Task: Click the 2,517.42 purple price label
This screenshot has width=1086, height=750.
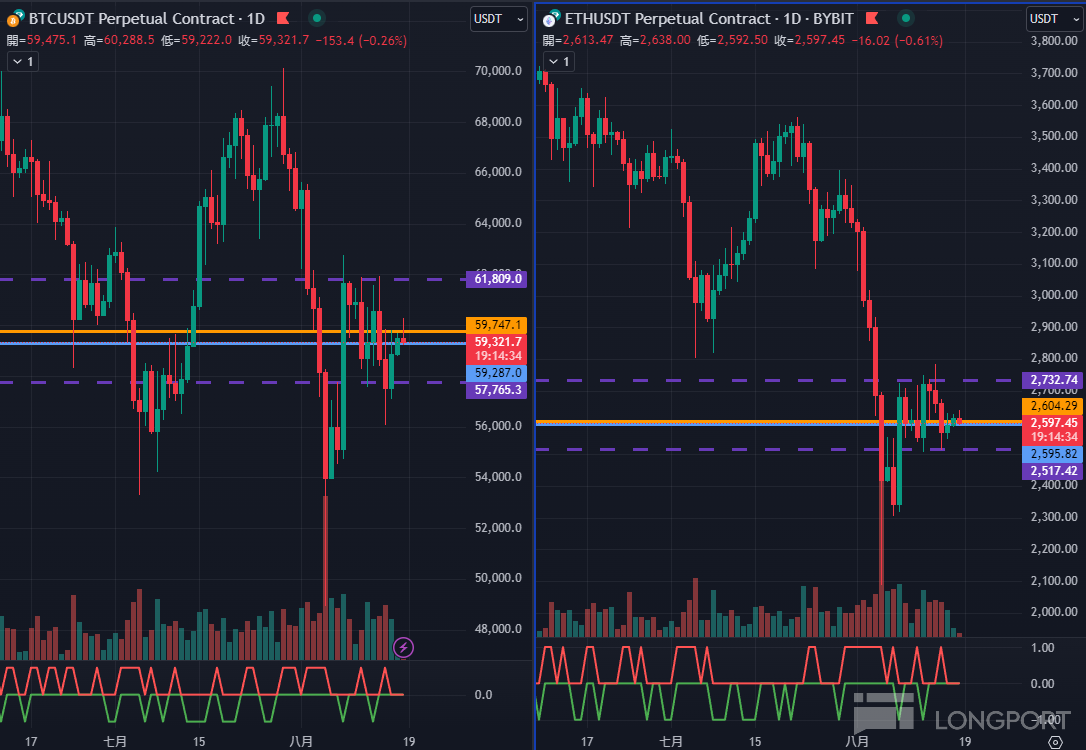Action: tap(1053, 471)
